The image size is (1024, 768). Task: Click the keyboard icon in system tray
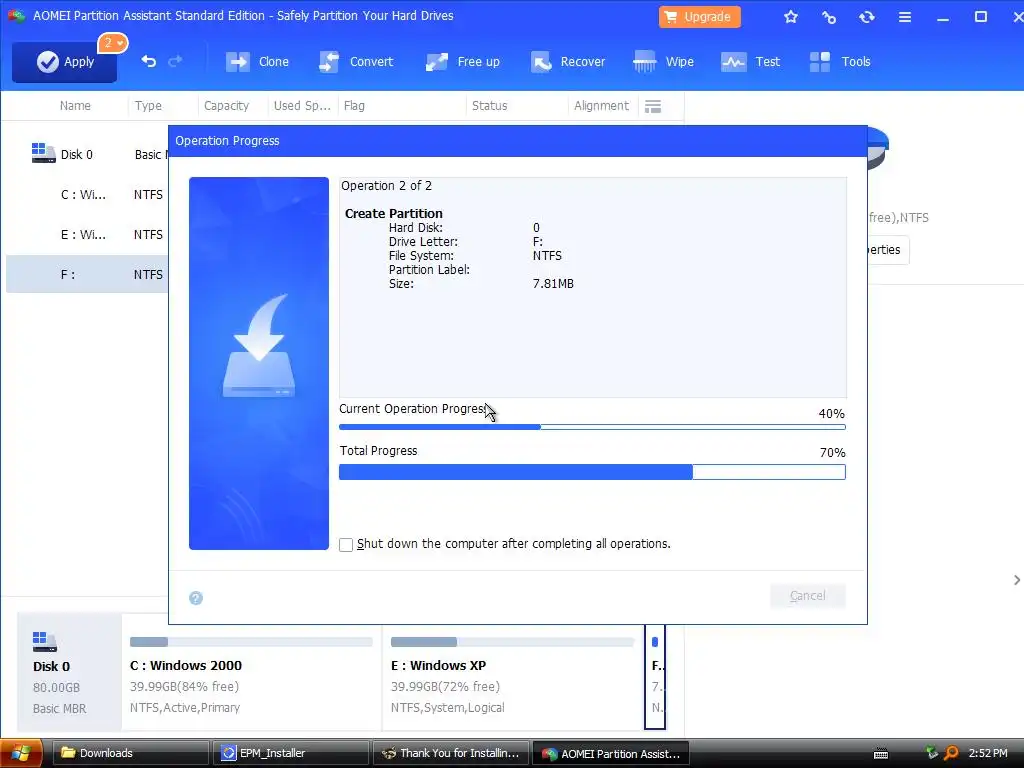pyautogui.click(x=881, y=754)
